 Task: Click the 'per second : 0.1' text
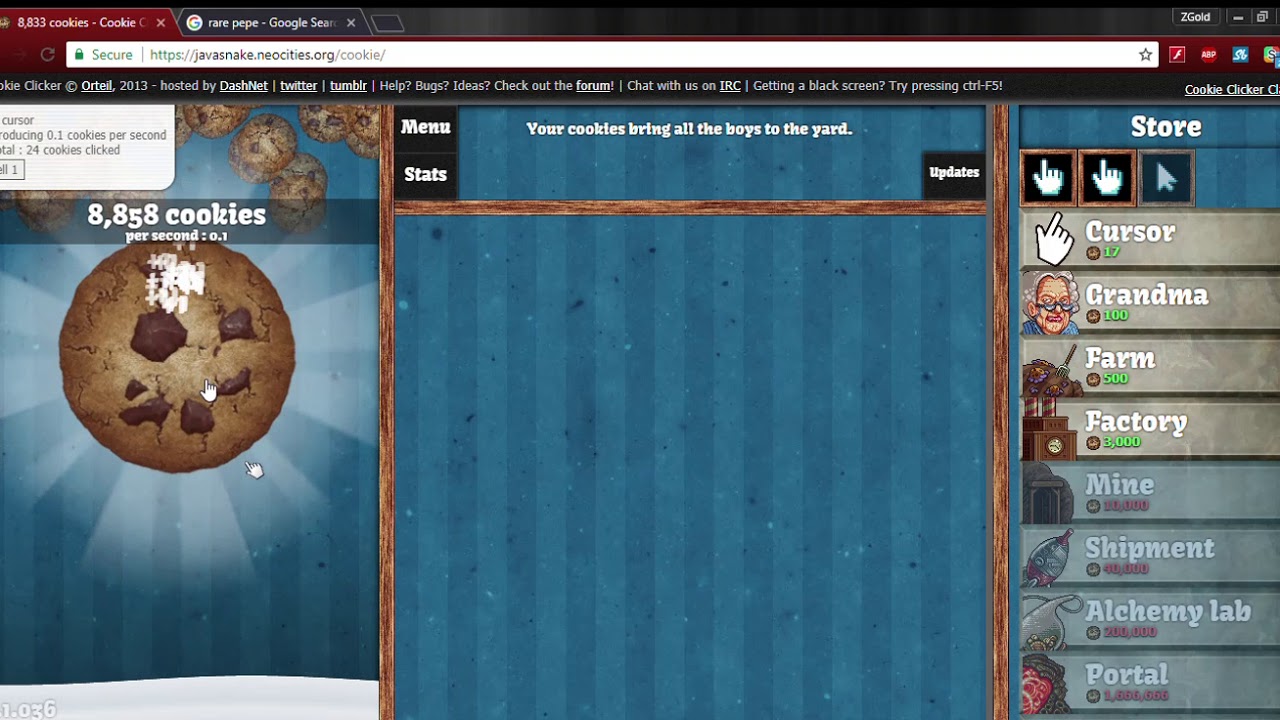click(x=177, y=236)
